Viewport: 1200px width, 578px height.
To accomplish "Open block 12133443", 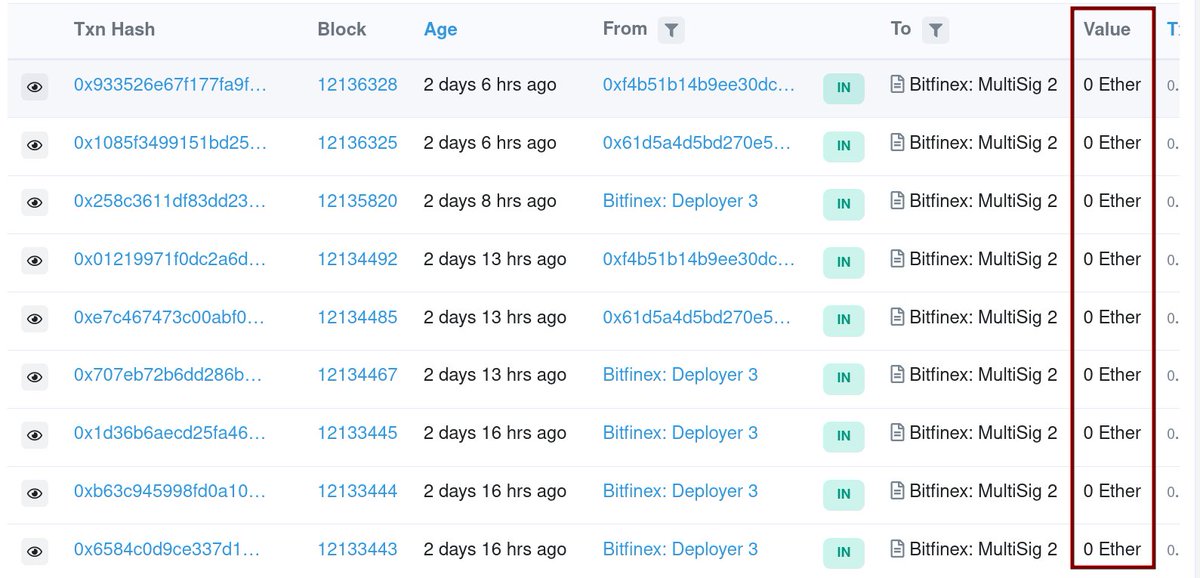I will (x=357, y=549).
